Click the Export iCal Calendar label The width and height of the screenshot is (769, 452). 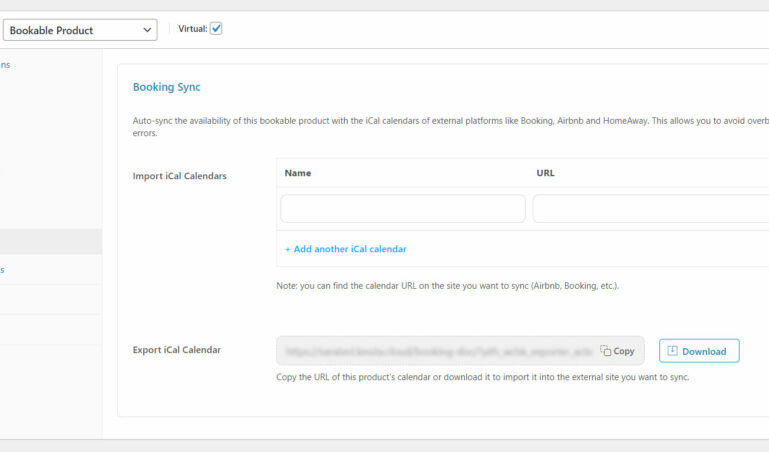pos(177,350)
